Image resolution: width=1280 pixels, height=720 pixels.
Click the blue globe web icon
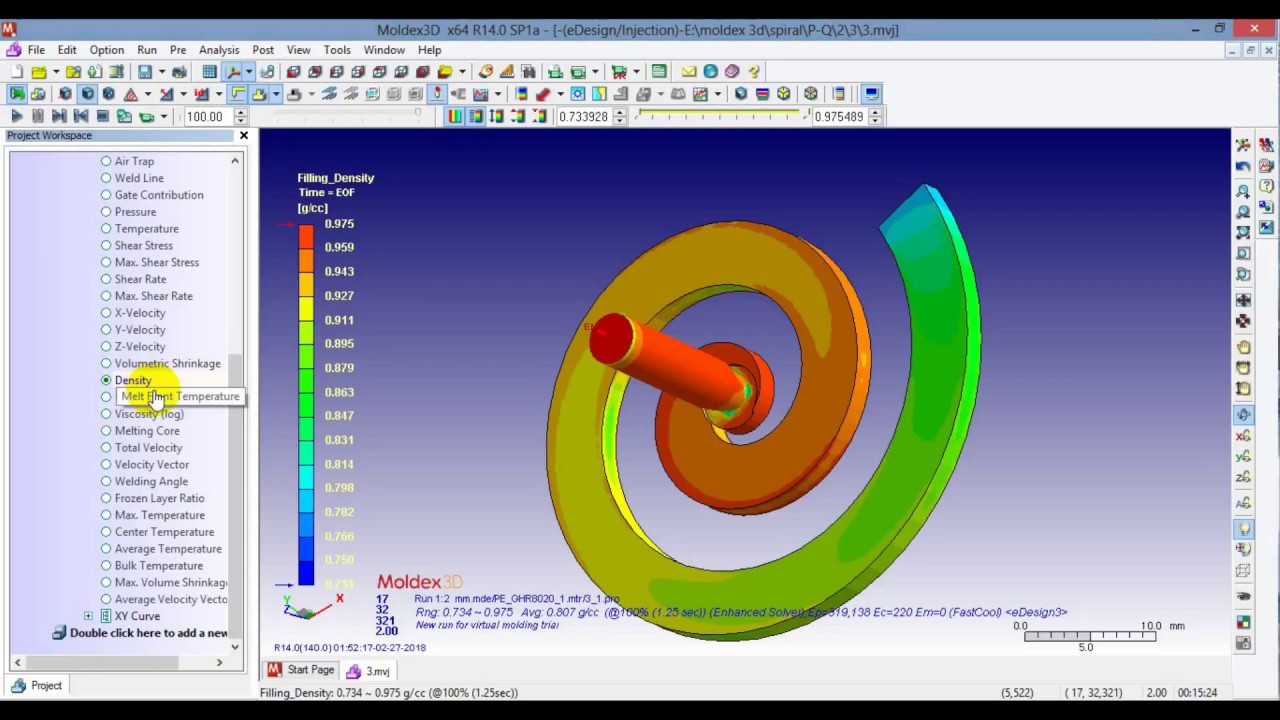coord(710,71)
